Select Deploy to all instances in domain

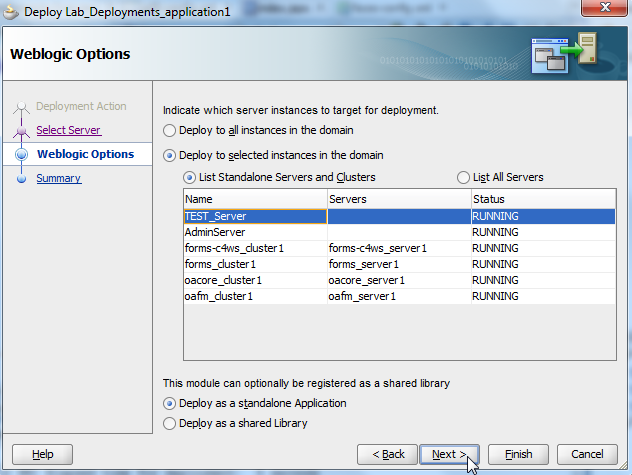(x=170, y=130)
